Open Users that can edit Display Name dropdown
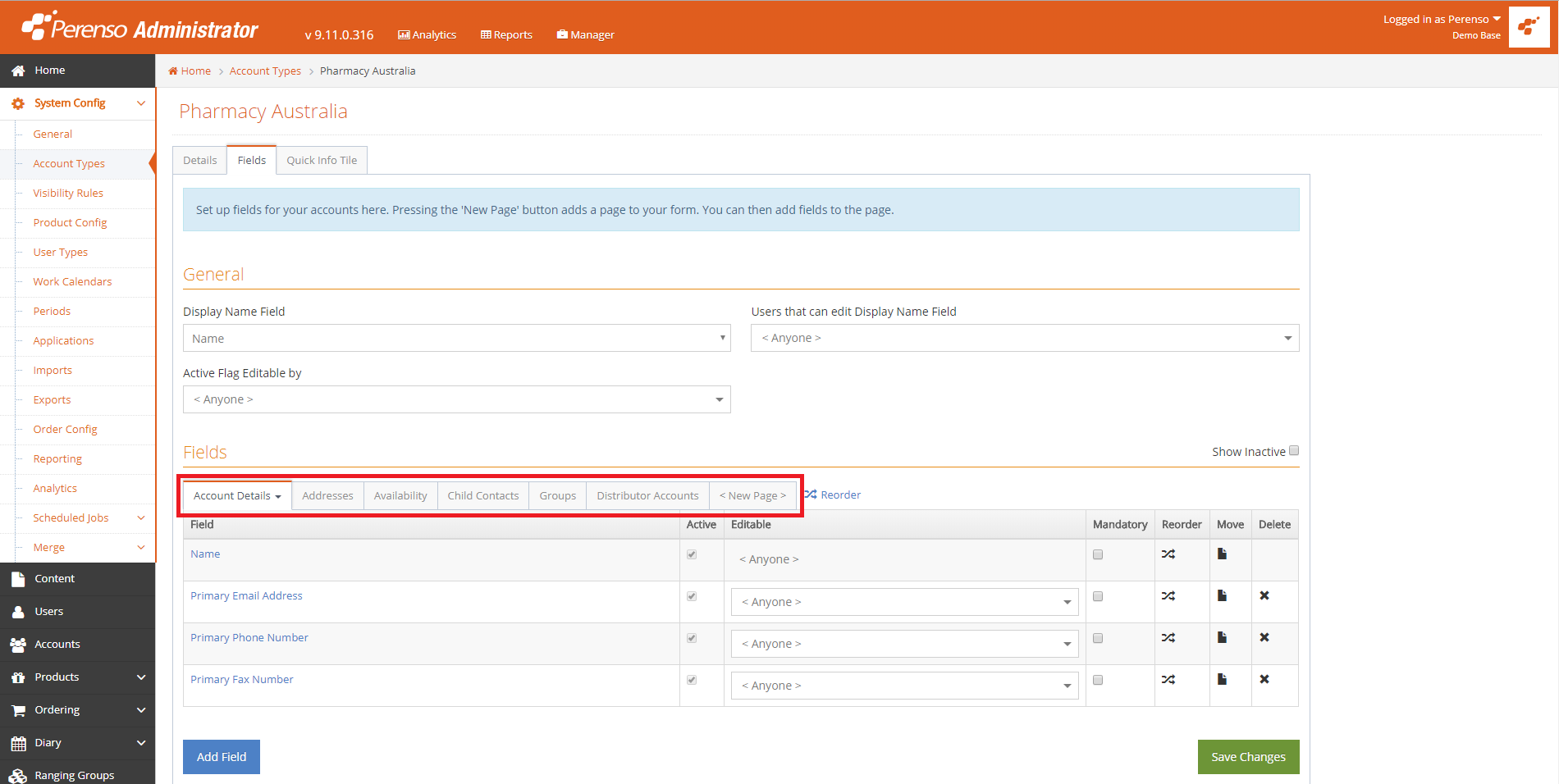This screenshot has width=1559, height=784. [1025, 338]
